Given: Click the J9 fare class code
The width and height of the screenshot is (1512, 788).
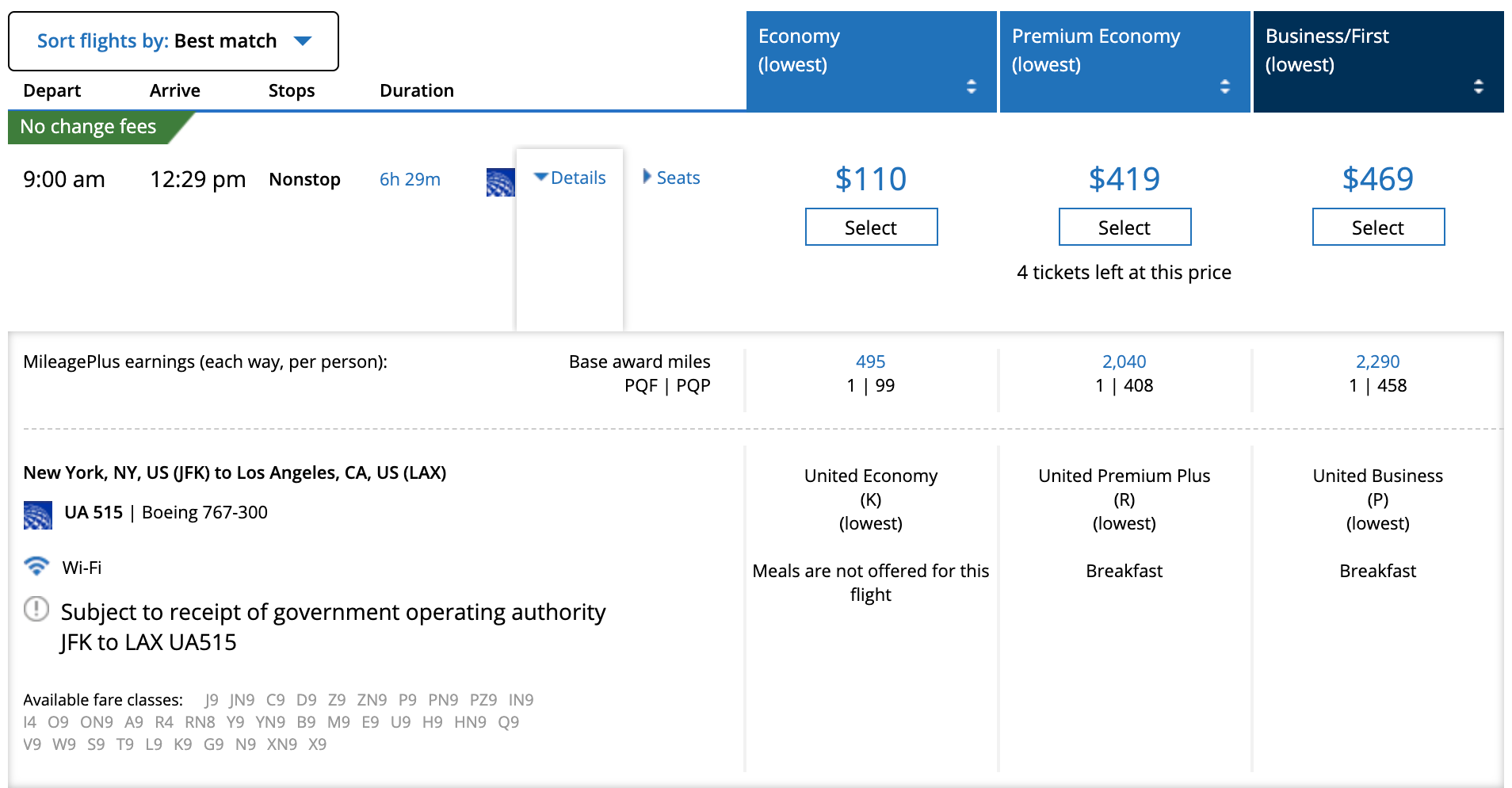Looking at the screenshot, I should coord(212,700).
